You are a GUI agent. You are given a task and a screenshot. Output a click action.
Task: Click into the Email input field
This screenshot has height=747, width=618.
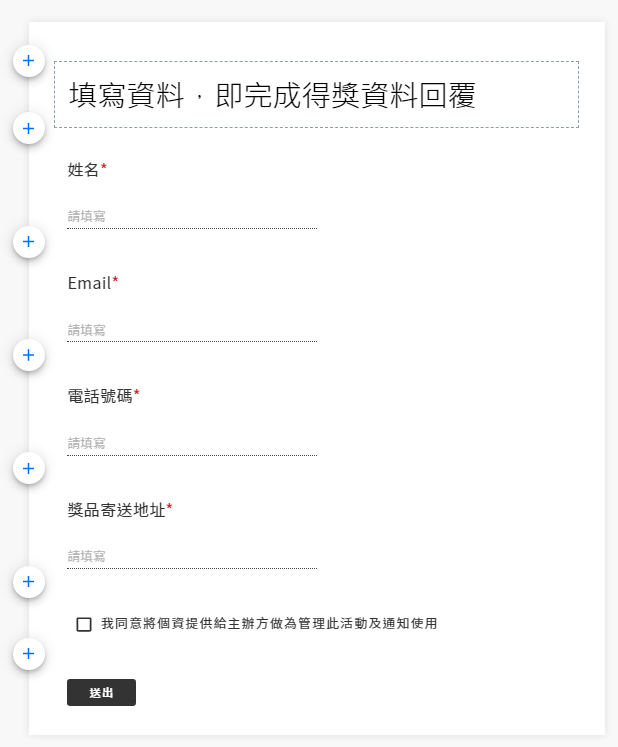[191, 330]
